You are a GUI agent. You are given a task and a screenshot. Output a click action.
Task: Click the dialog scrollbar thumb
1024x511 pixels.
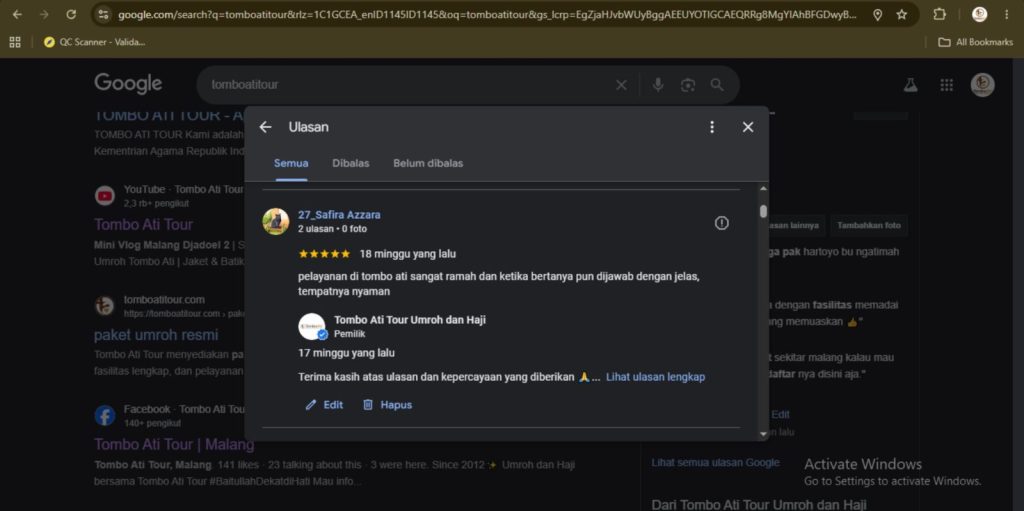coord(763,211)
